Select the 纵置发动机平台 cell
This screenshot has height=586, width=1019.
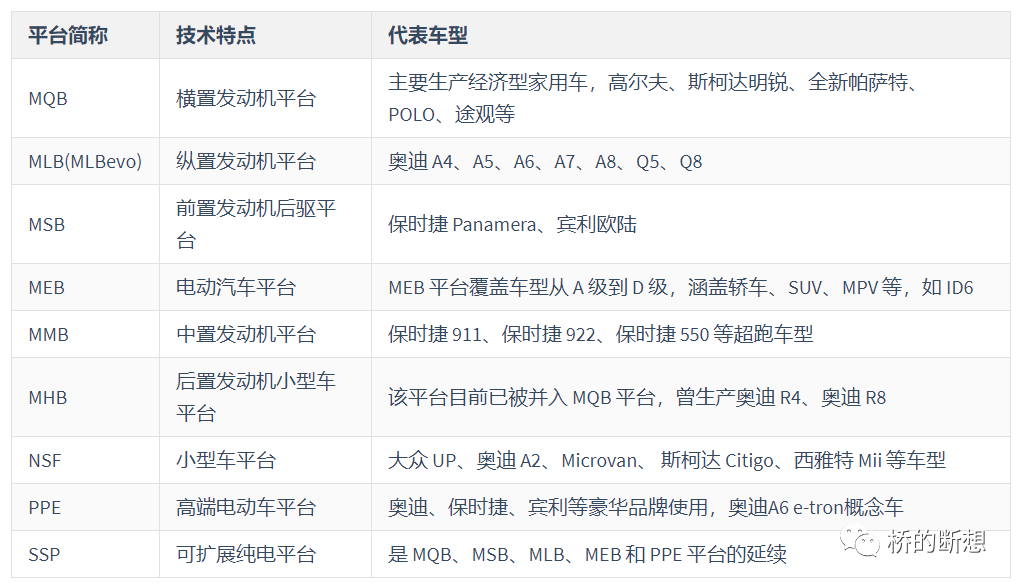point(265,161)
